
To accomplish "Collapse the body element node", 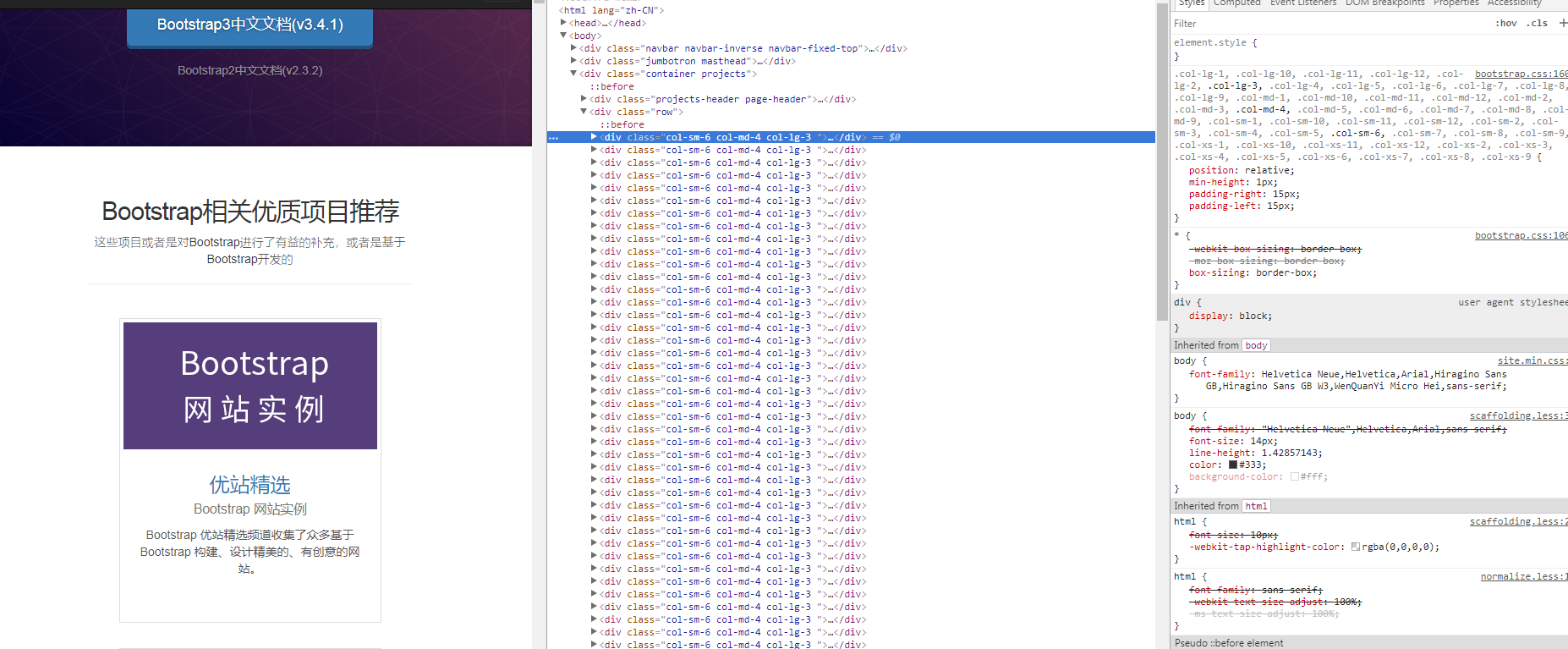I will click(563, 36).
